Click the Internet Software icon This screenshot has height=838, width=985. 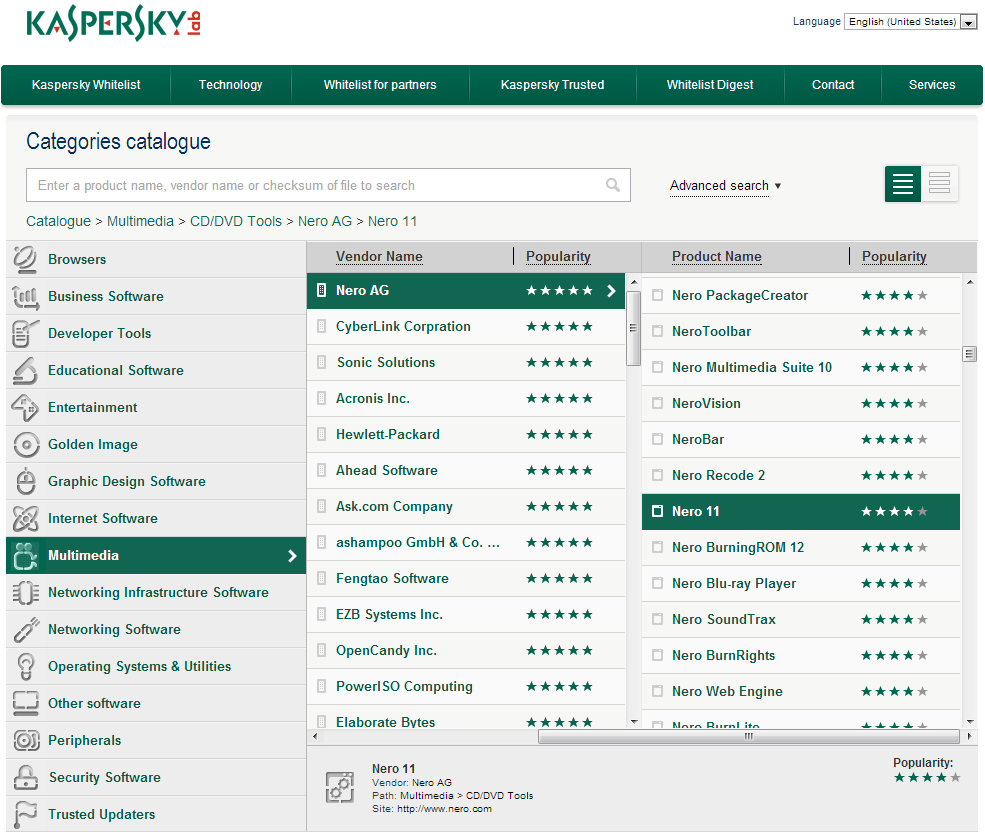25,519
